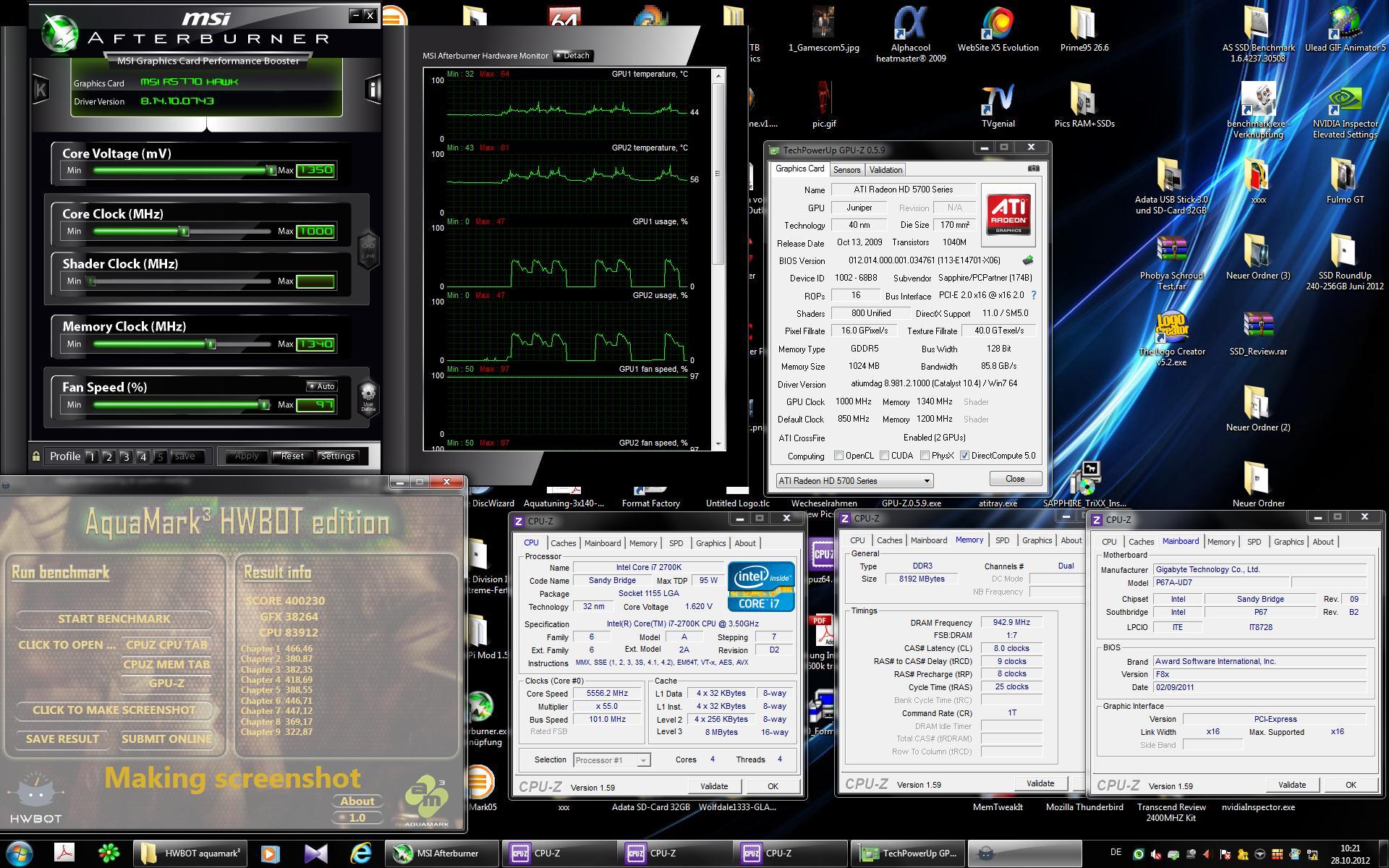Screen dimensions: 1389x868
Task: Open Processor #1 selection dropdown in CPU-Z
Action: (611, 759)
